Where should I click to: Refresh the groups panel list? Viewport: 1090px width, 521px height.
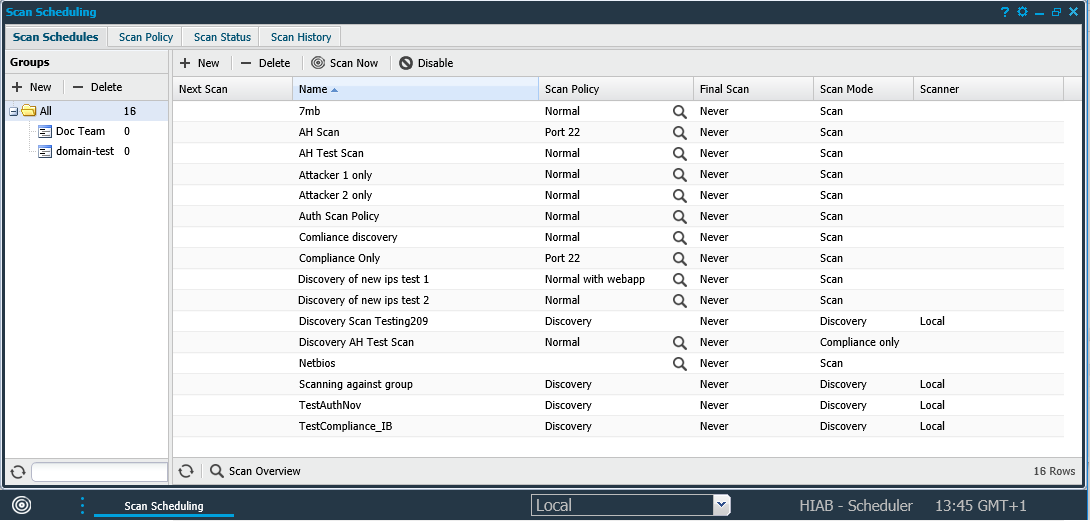tap(17, 472)
